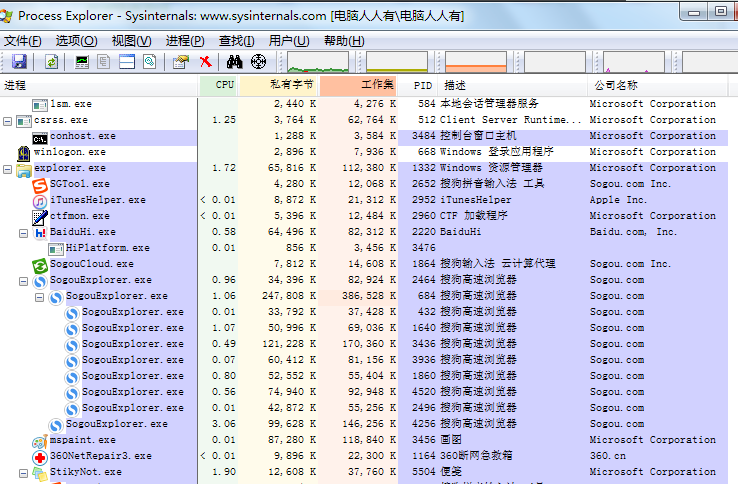The image size is (738, 484).
Task: Select the mspaint.exe process row
Action: (364, 440)
